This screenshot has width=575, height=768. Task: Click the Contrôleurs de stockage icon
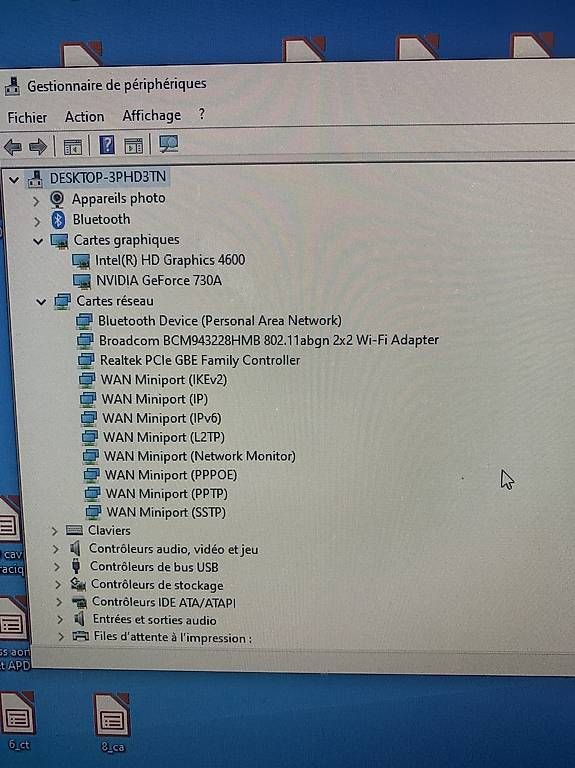click(78, 583)
